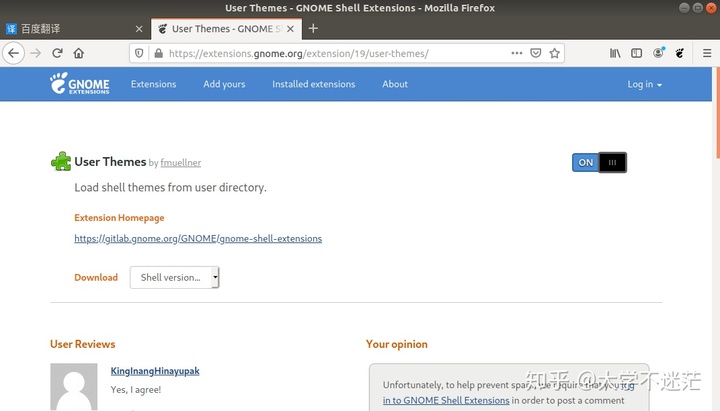The image size is (720, 411).
Task: Click the Extension Homepage label
Action: coord(119,218)
